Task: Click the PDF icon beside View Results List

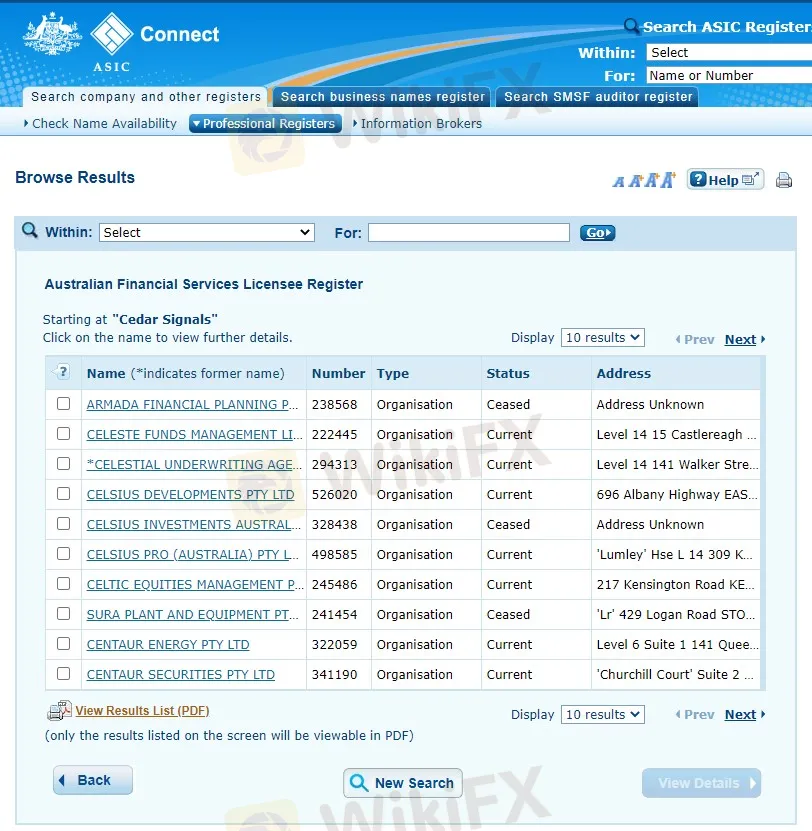Action: coord(59,711)
